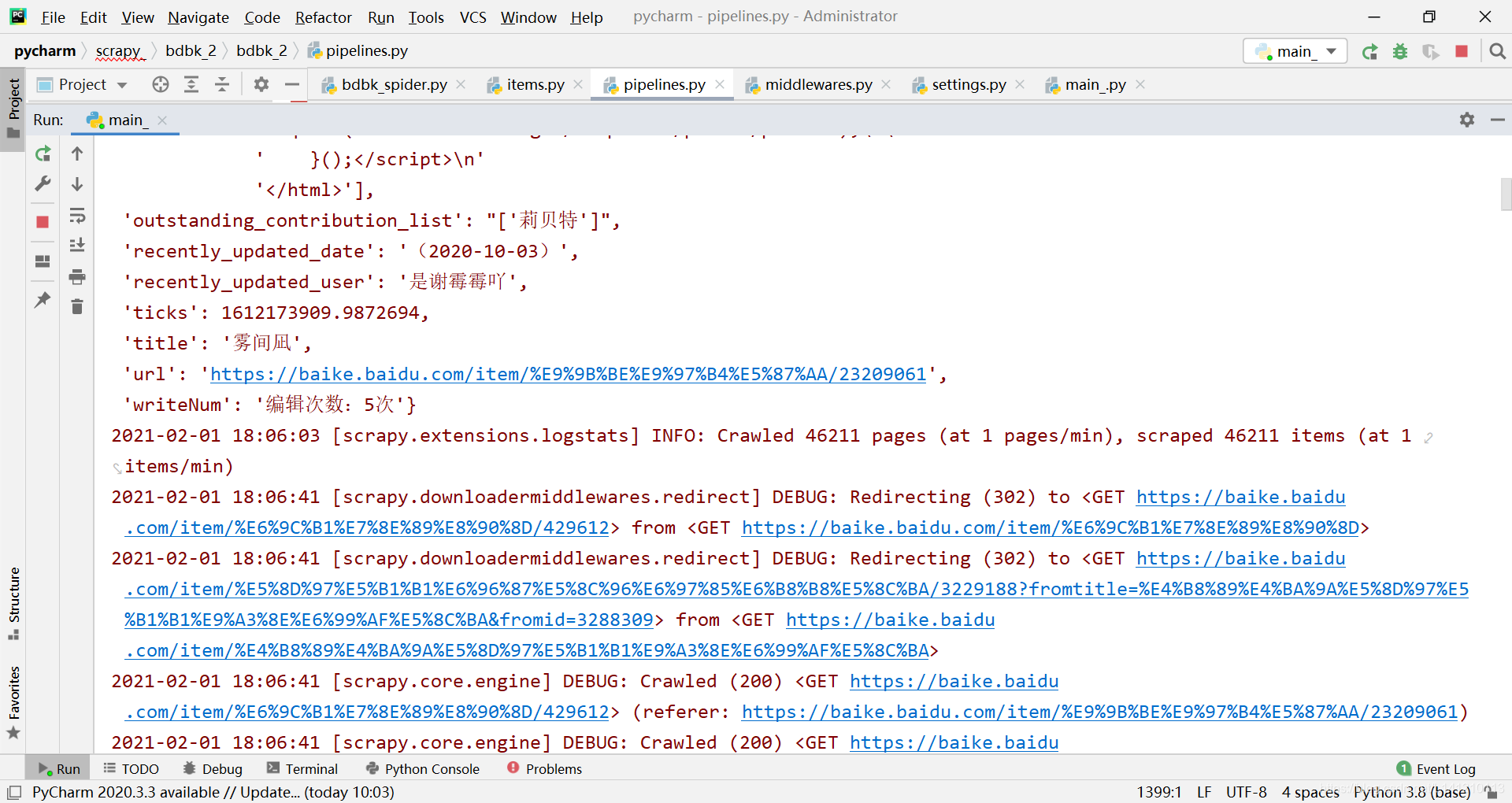Clear all console output with trash icon
Viewport: 1512px width, 803px height.
click(x=77, y=307)
